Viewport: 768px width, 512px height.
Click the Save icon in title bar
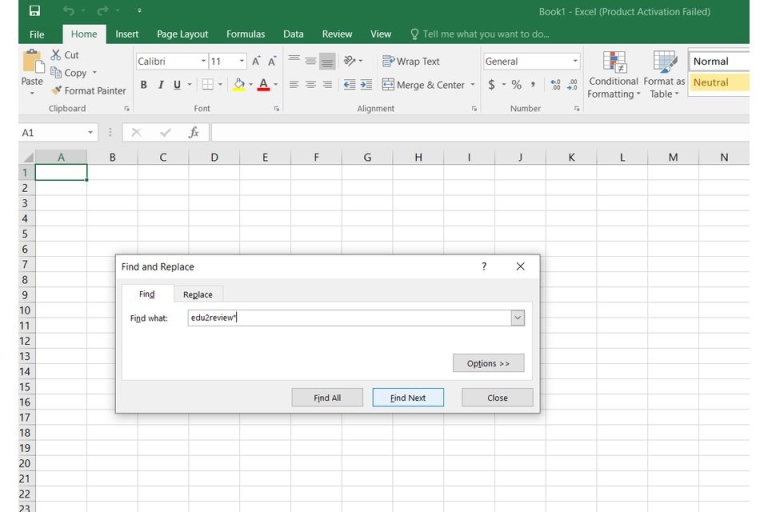(x=34, y=10)
